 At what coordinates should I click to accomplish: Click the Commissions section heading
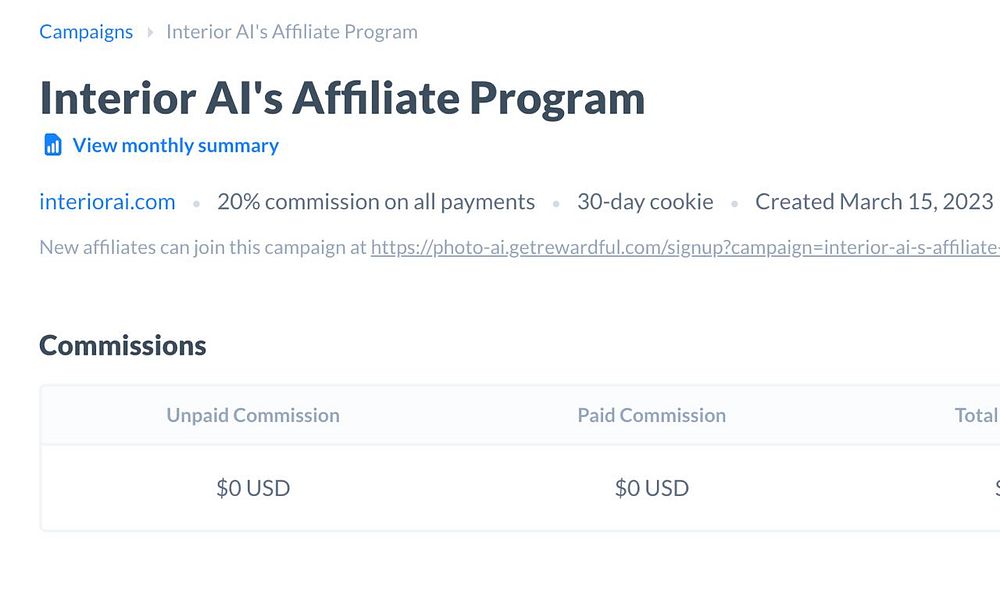click(x=122, y=345)
